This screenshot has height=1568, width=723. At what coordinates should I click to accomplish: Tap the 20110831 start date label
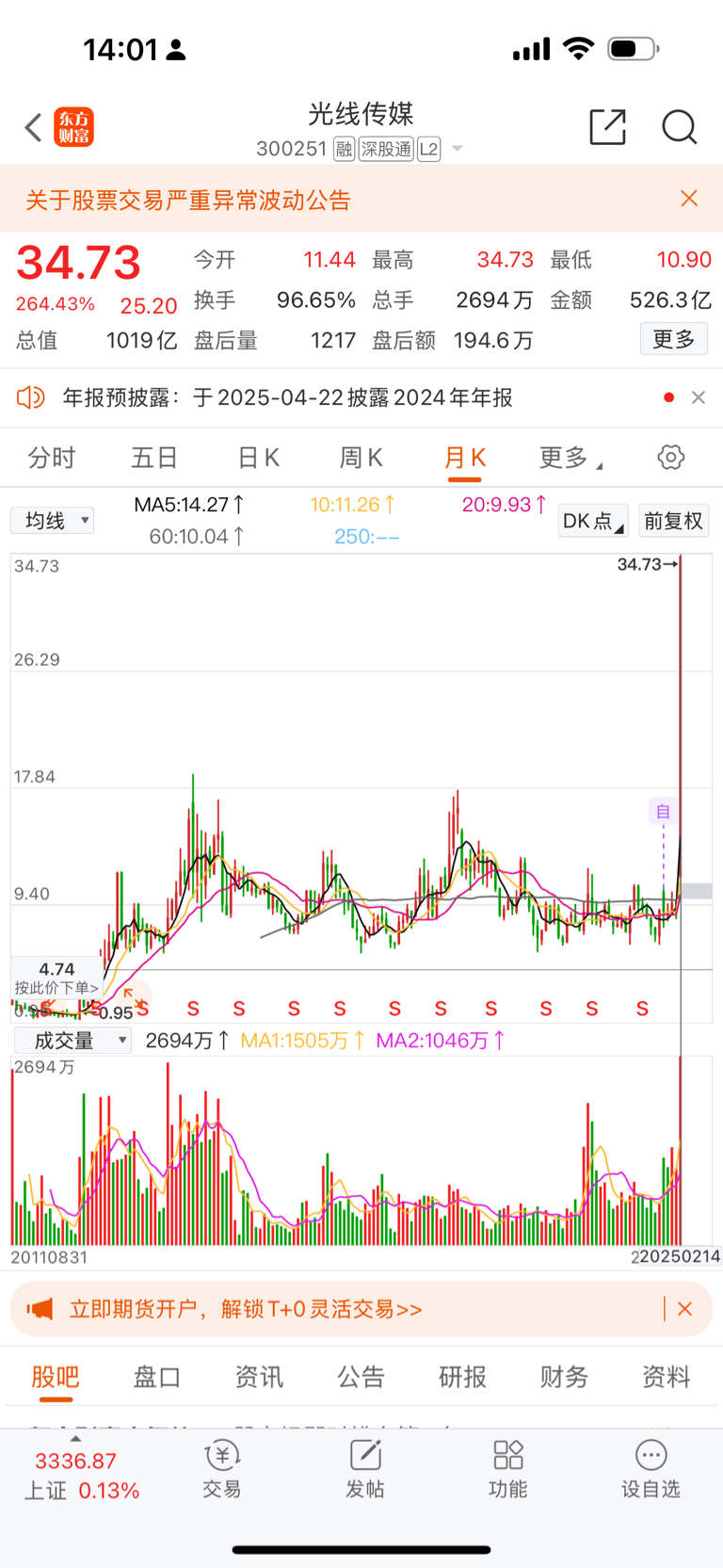[x=49, y=1257]
